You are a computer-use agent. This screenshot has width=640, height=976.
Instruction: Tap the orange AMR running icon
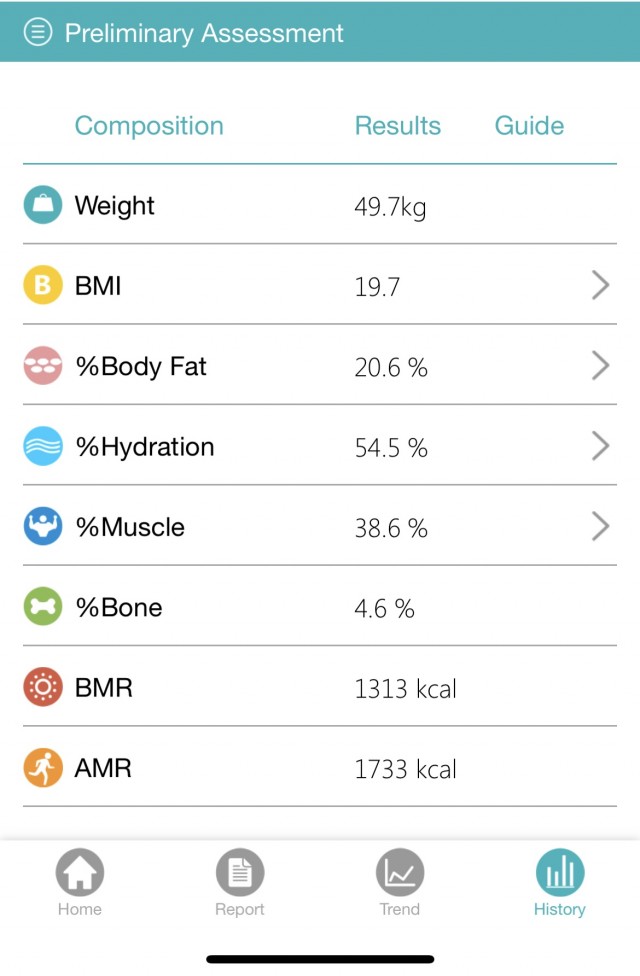point(43,767)
